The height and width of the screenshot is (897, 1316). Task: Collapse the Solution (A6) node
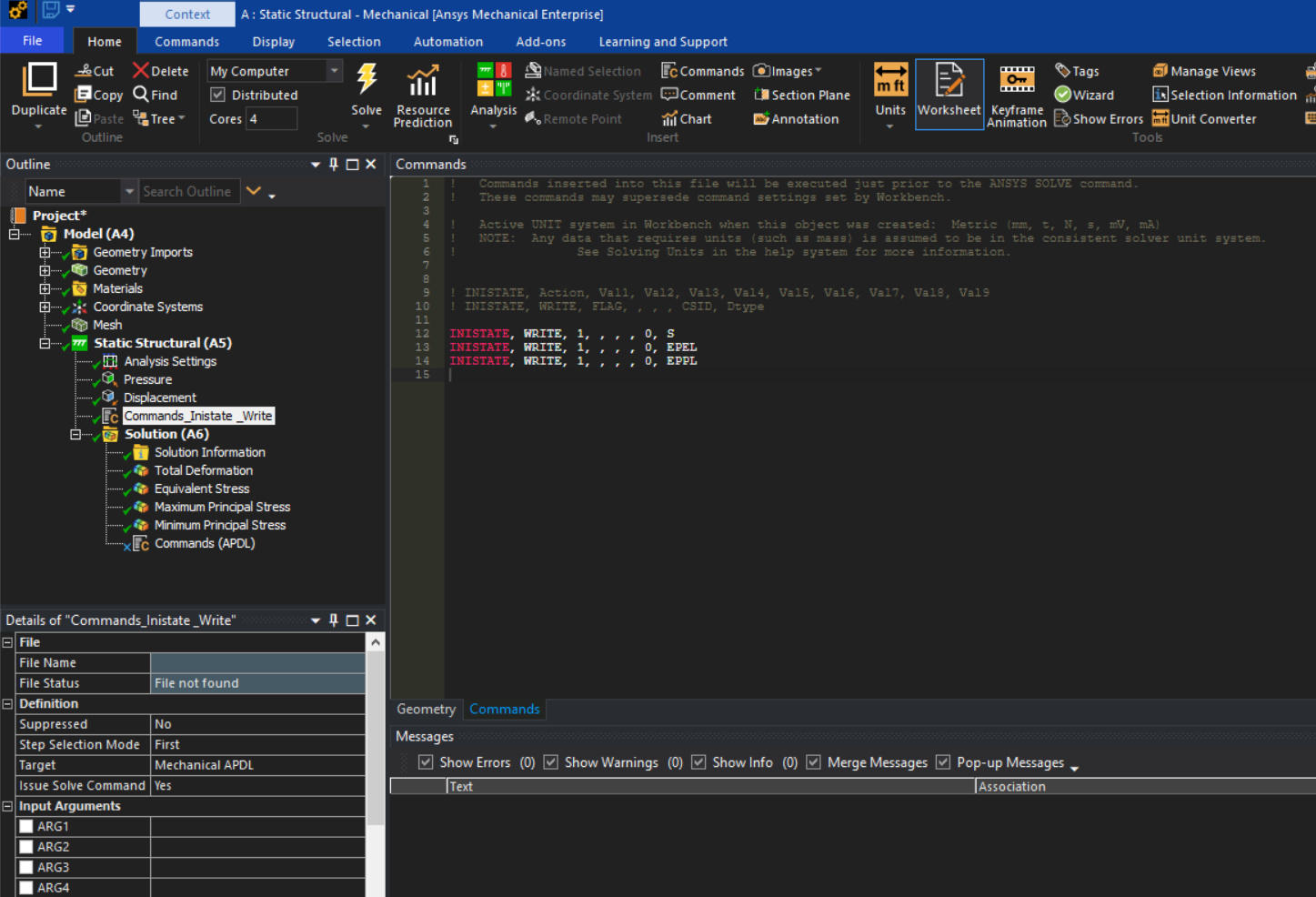click(75, 434)
